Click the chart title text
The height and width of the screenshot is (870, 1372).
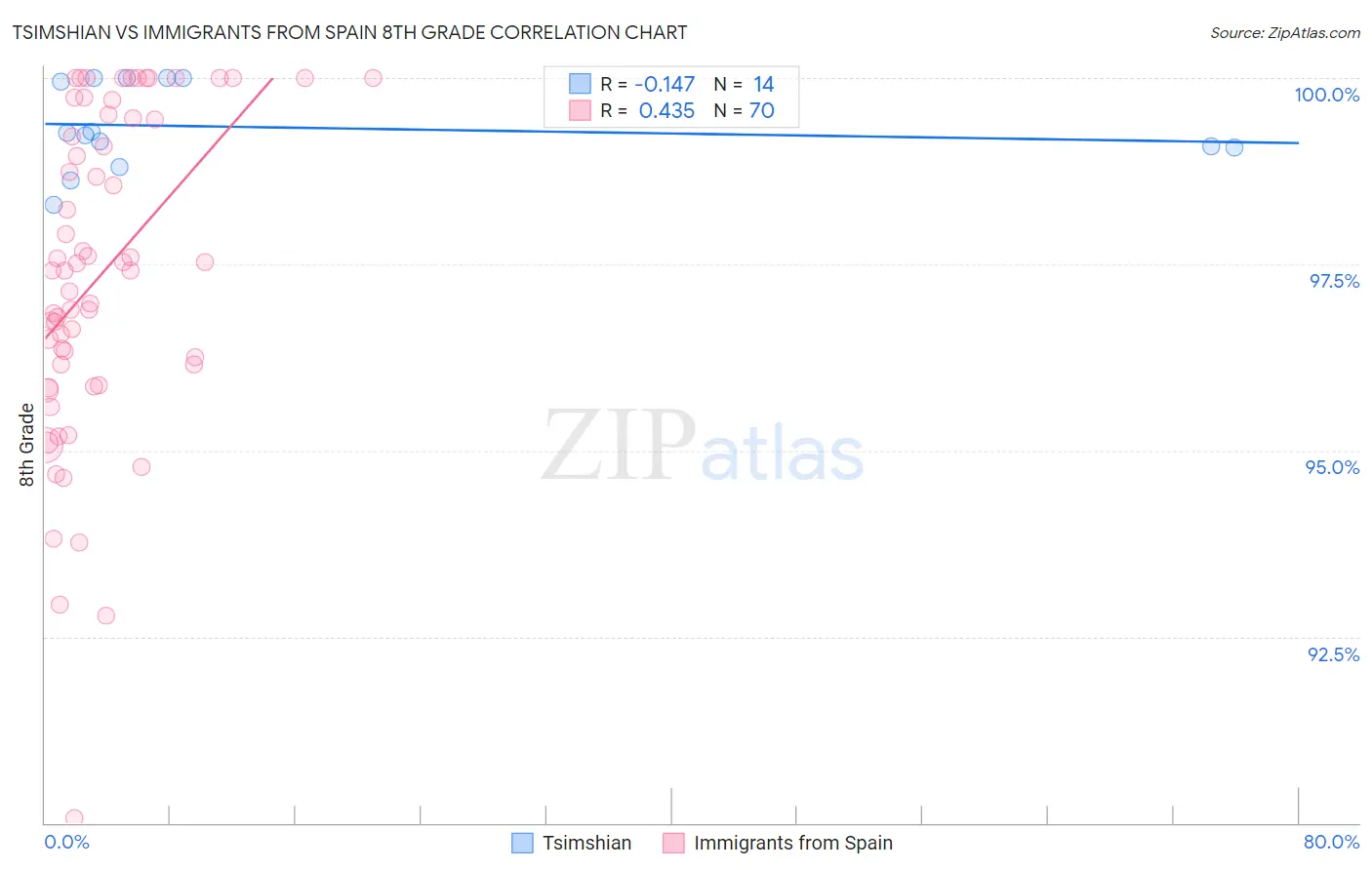350,32
